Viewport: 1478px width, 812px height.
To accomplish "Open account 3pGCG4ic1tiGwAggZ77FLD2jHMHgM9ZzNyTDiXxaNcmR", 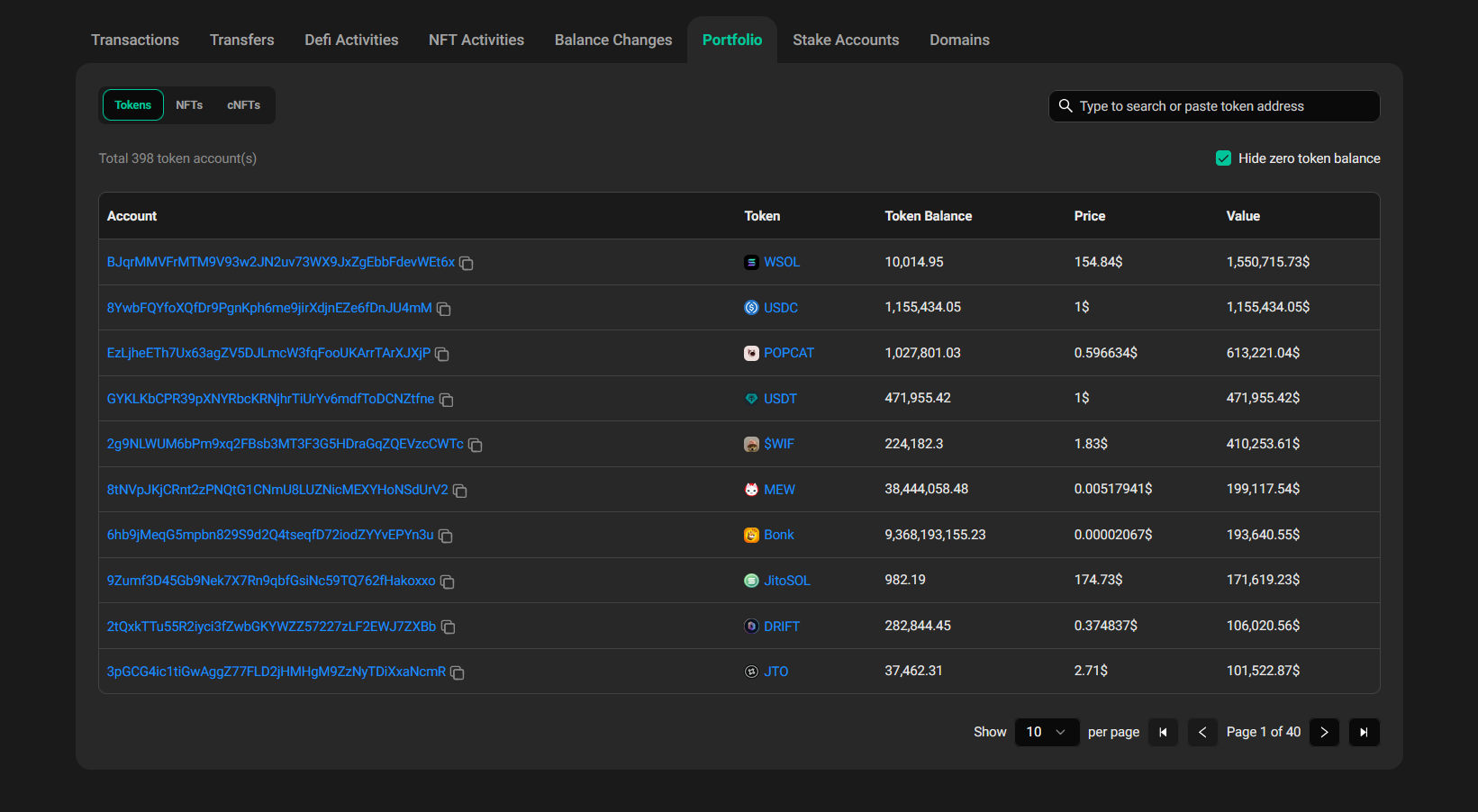I will [277, 672].
